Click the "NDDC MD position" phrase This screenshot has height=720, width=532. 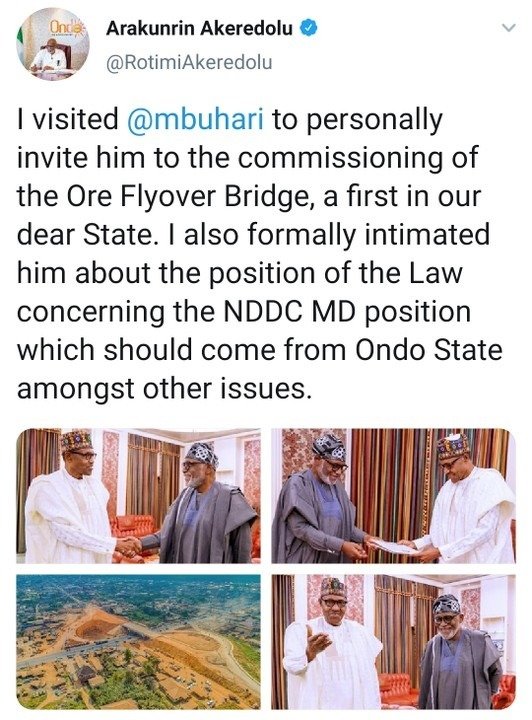(347, 312)
